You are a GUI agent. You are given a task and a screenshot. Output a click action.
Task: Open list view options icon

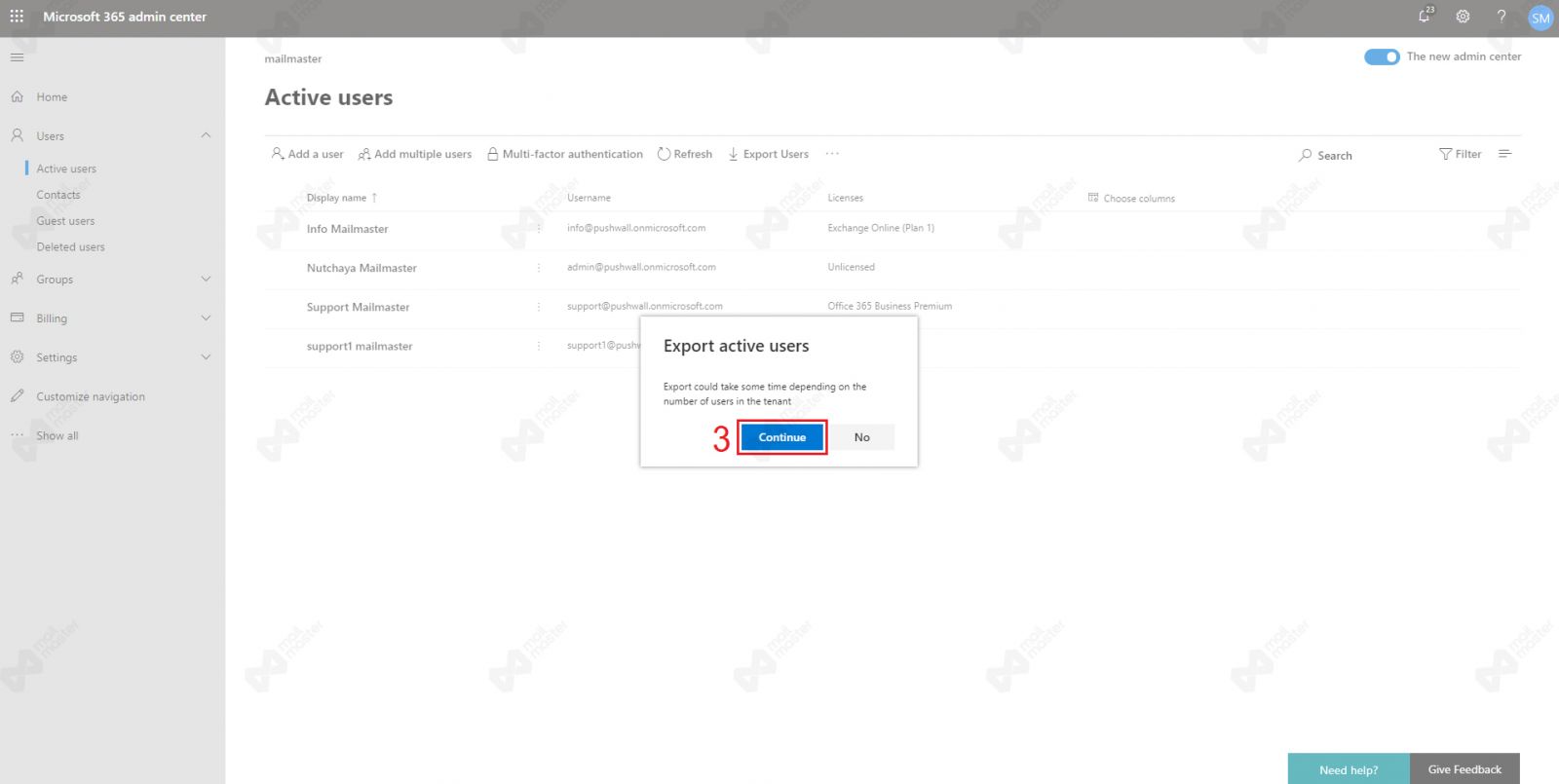coord(1504,154)
